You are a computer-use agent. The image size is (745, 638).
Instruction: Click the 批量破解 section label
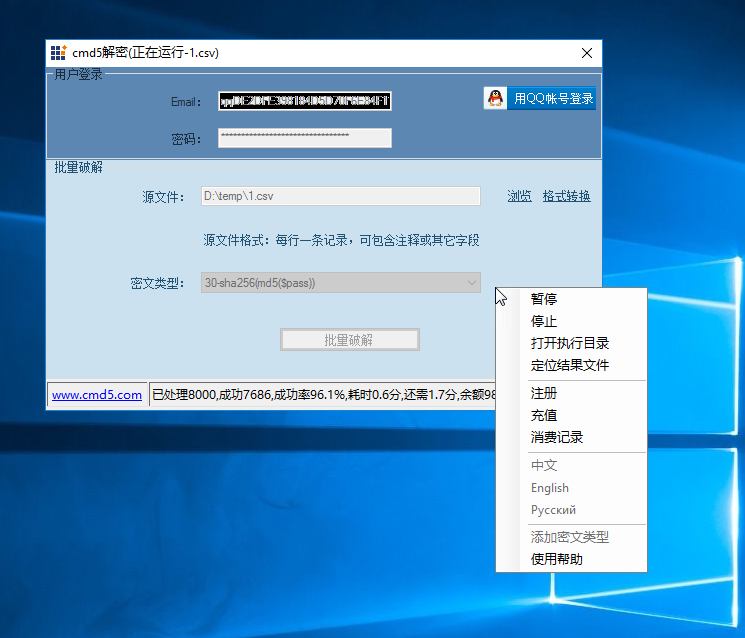tap(78, 167)
